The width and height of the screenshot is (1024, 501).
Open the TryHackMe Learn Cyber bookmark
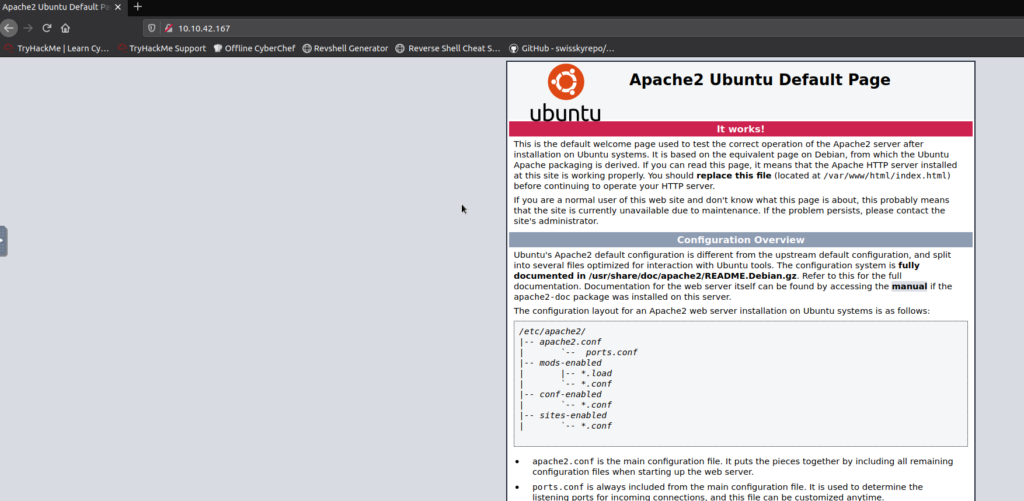point(56,48)
